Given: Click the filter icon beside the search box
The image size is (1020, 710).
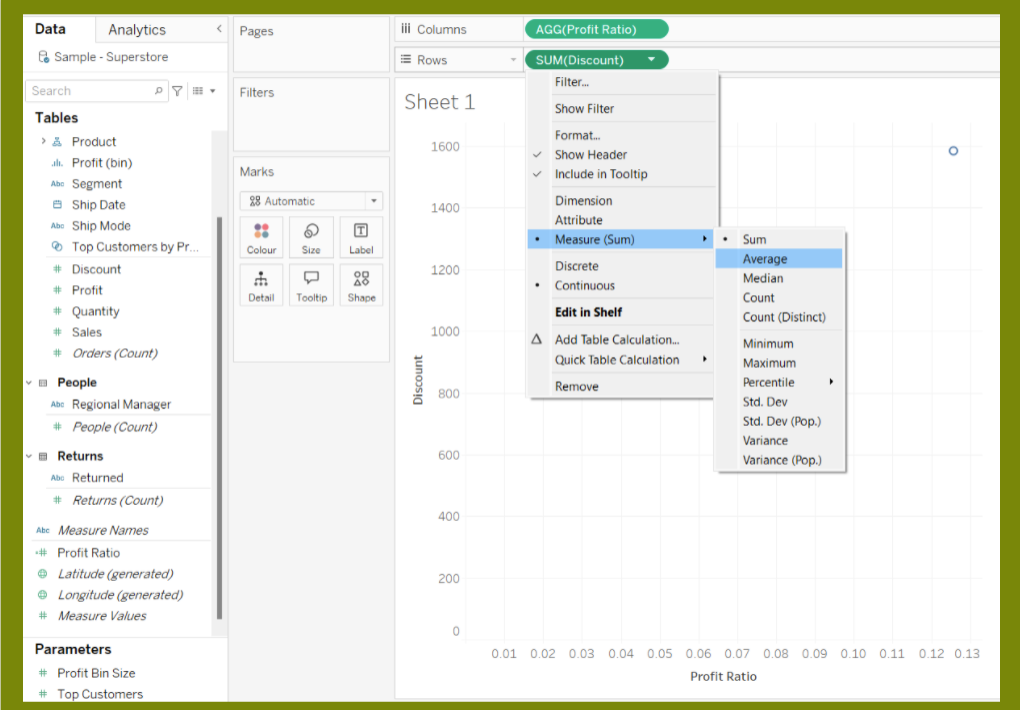Looking at the screenshot, I should [177, 91].
